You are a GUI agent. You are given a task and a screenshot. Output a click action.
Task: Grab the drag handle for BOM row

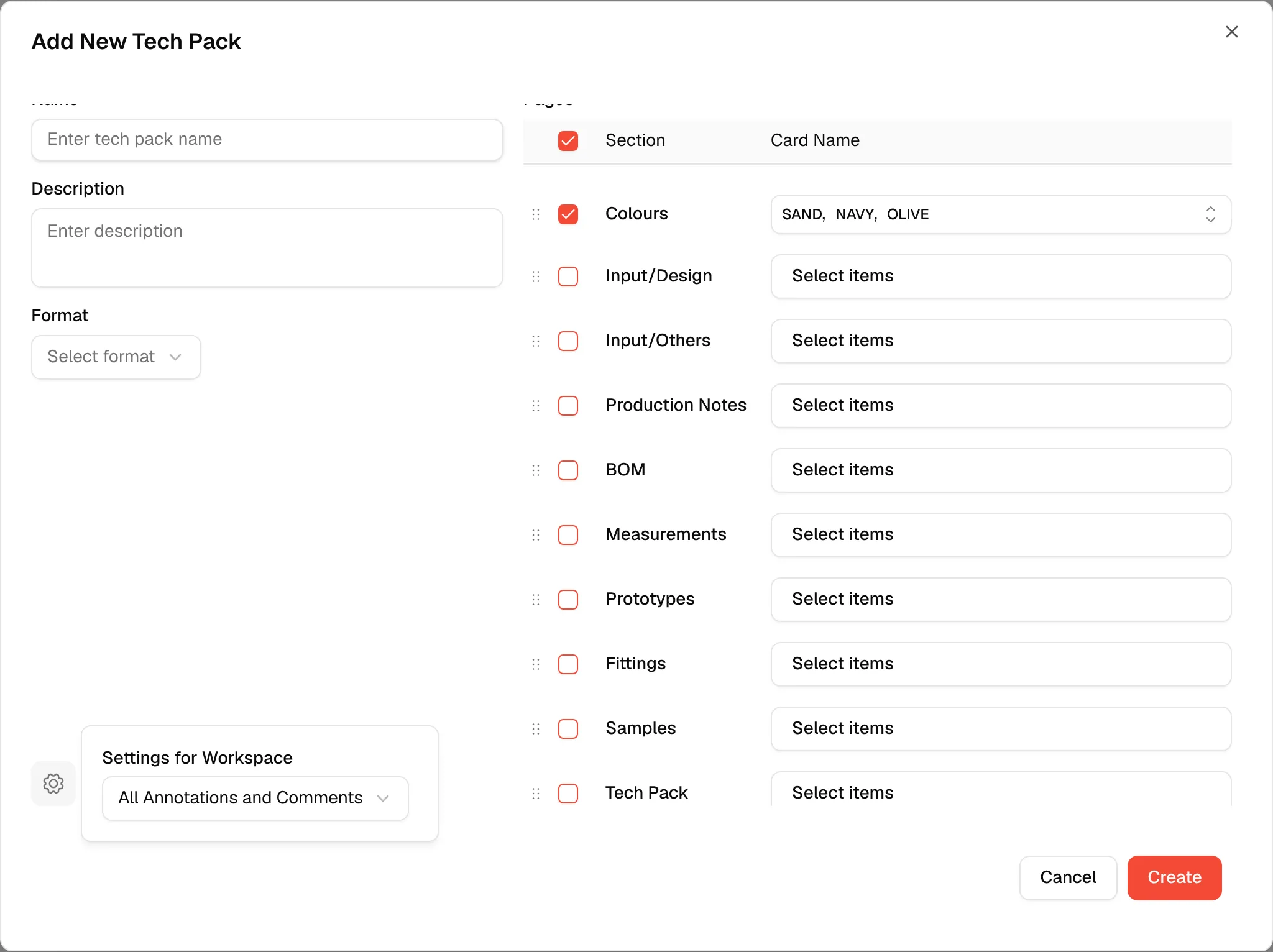pos(536,470)
